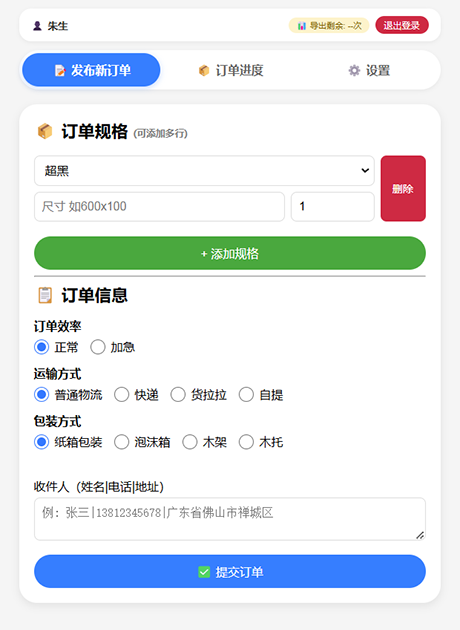
Task: Click the 订单规格 heading text
Action: (94, 131)
